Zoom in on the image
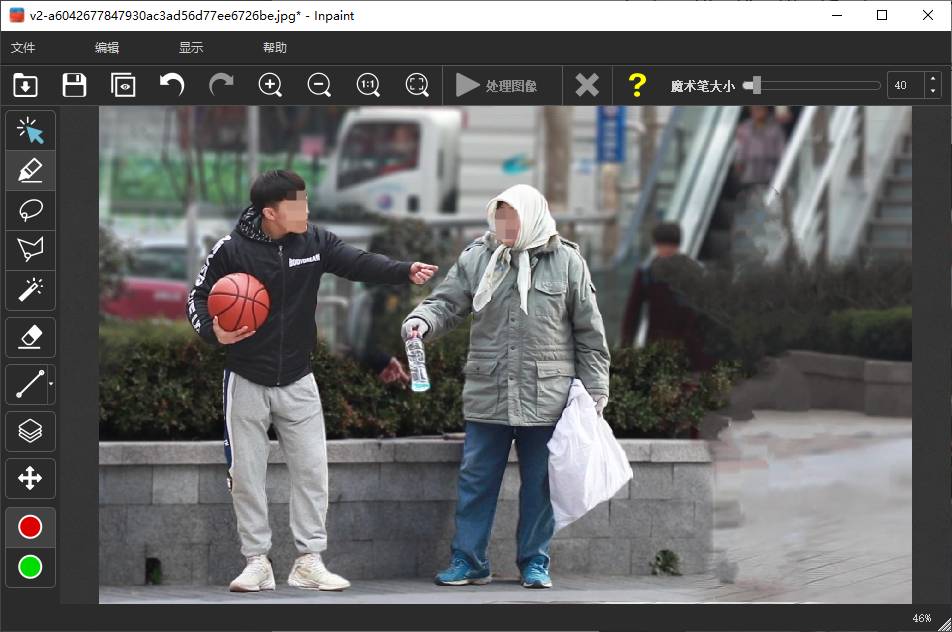 (270, 85)
